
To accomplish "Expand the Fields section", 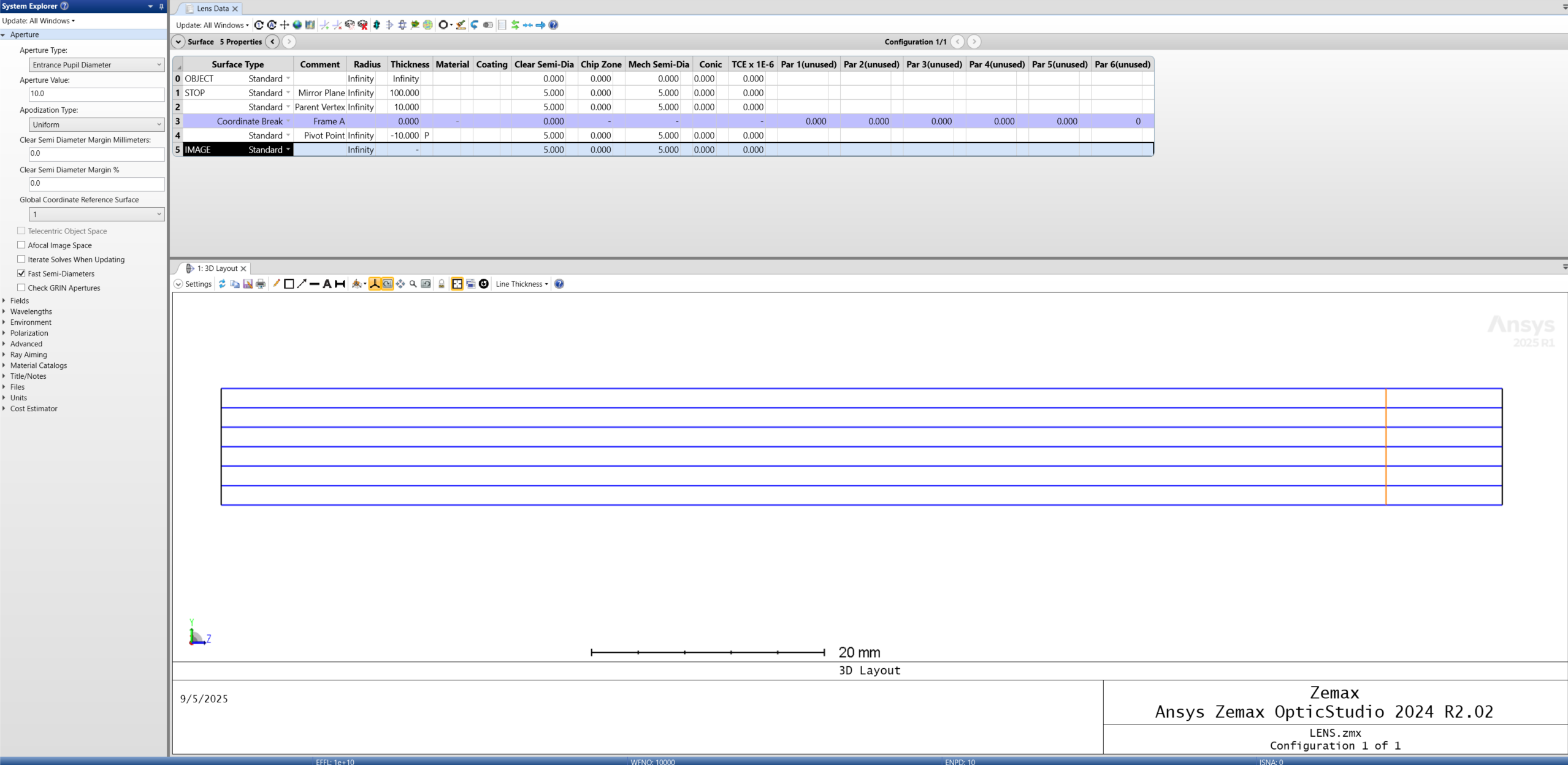I will point(4,300).
